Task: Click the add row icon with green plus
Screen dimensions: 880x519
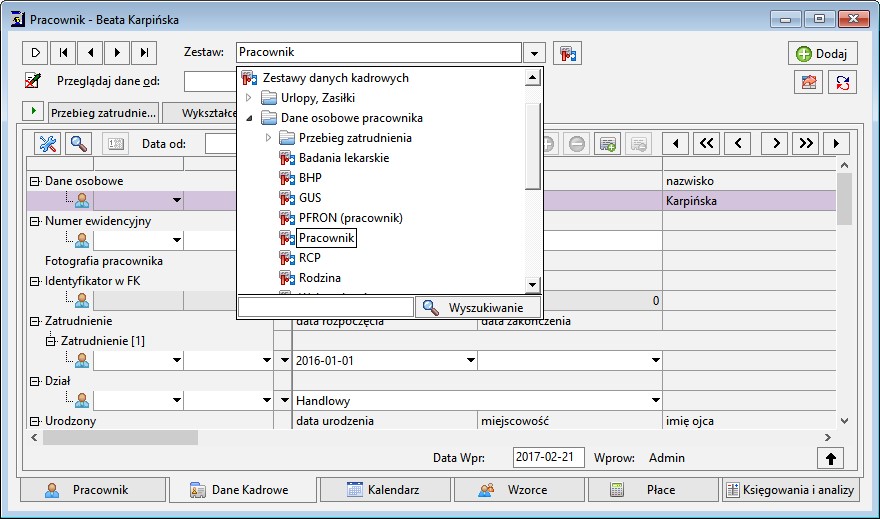Action: 607,143
